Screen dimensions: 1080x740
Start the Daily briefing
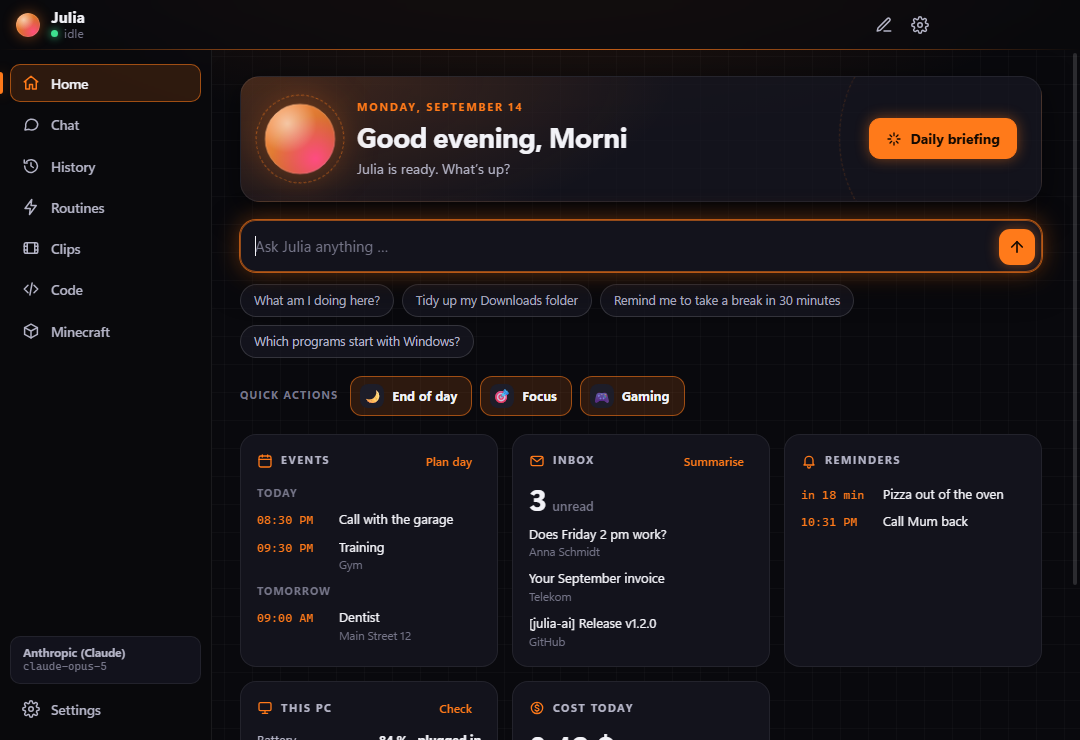pyautogui.click(x=942, y=138)
